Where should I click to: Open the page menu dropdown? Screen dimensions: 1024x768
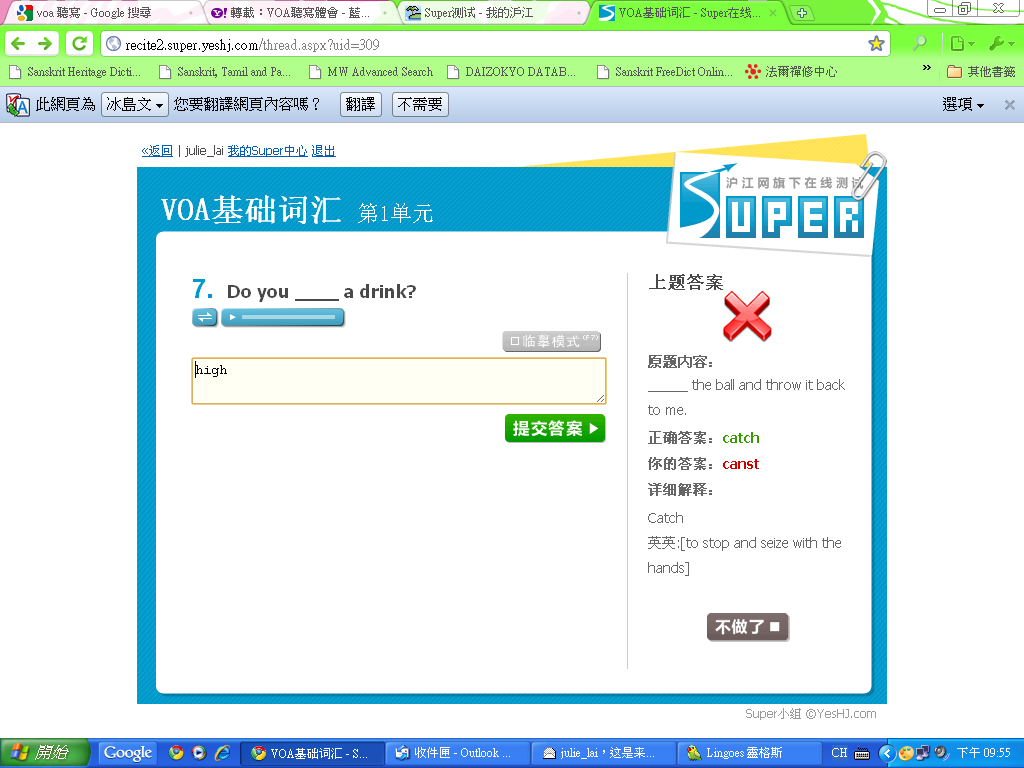pos(961,44)
